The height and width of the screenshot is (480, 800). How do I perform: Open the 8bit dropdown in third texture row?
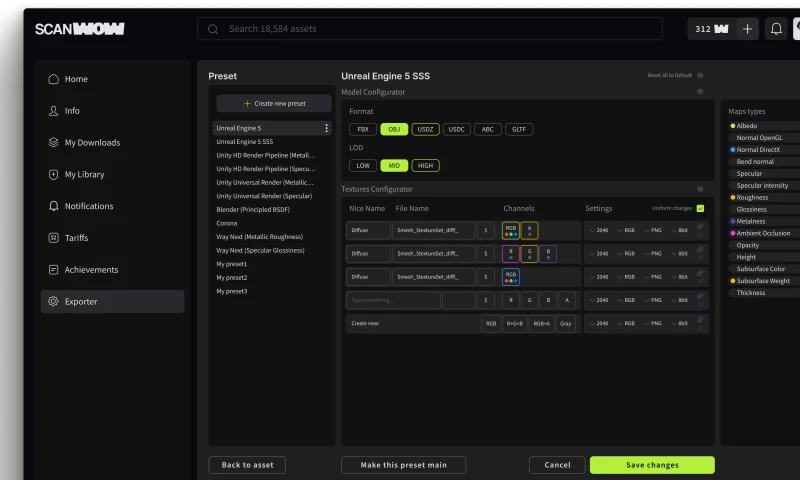click(680, 277)
